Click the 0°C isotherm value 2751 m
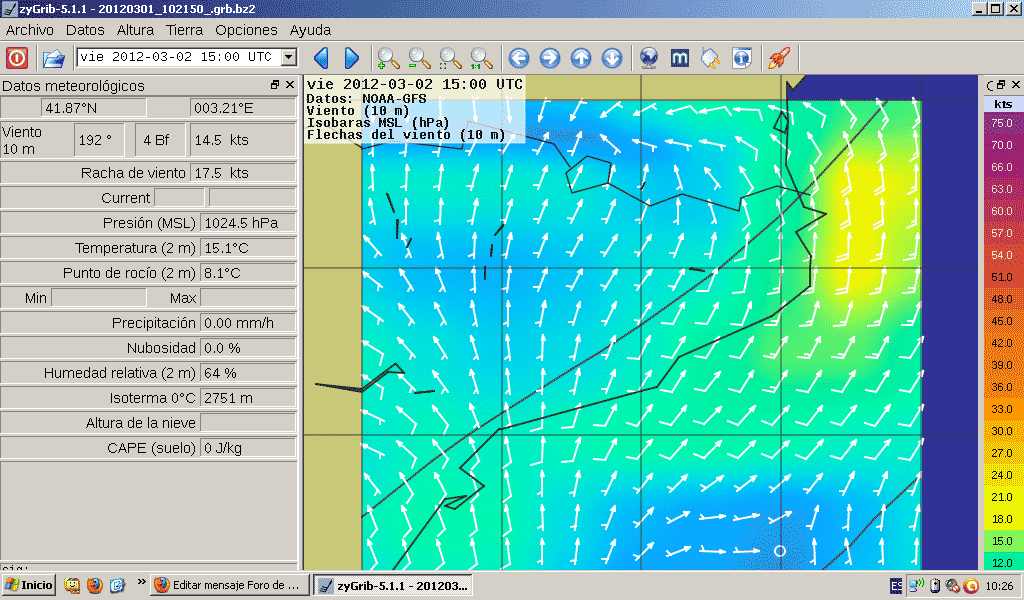This screenshot has height=600, width=1024. [248, 398]
